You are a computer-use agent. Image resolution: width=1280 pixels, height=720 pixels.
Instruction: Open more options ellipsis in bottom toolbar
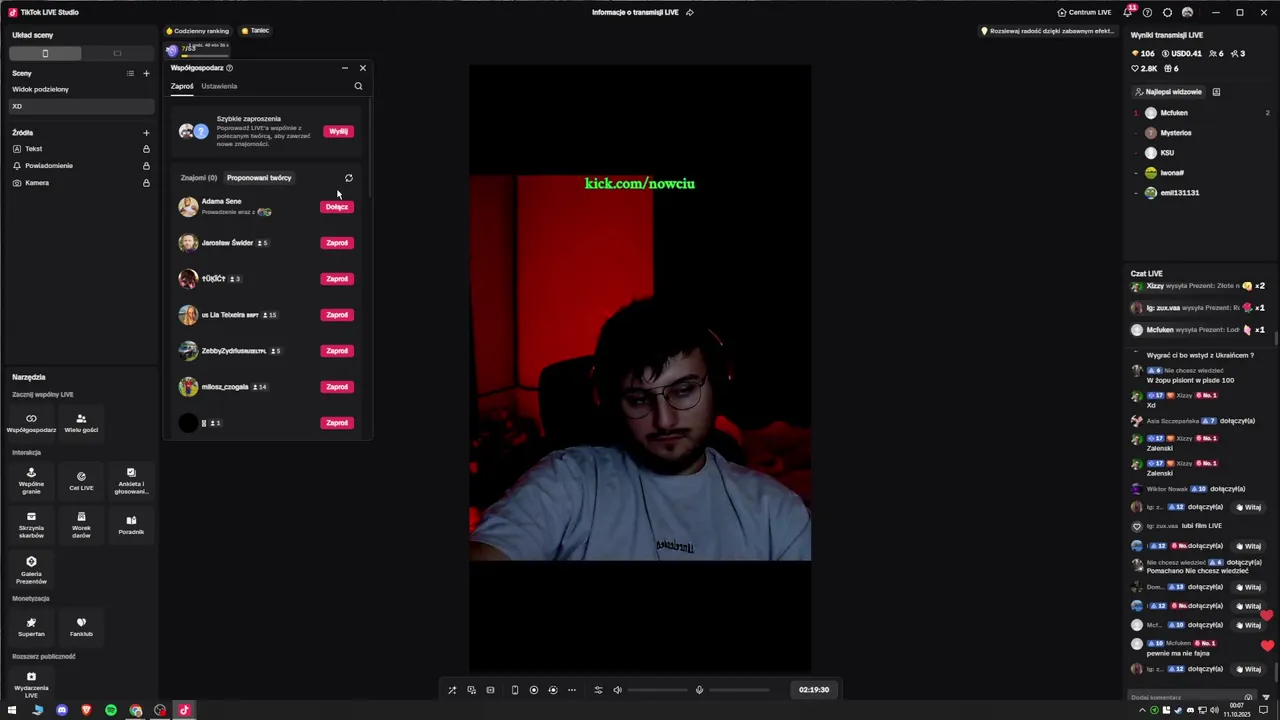point(572,690)
